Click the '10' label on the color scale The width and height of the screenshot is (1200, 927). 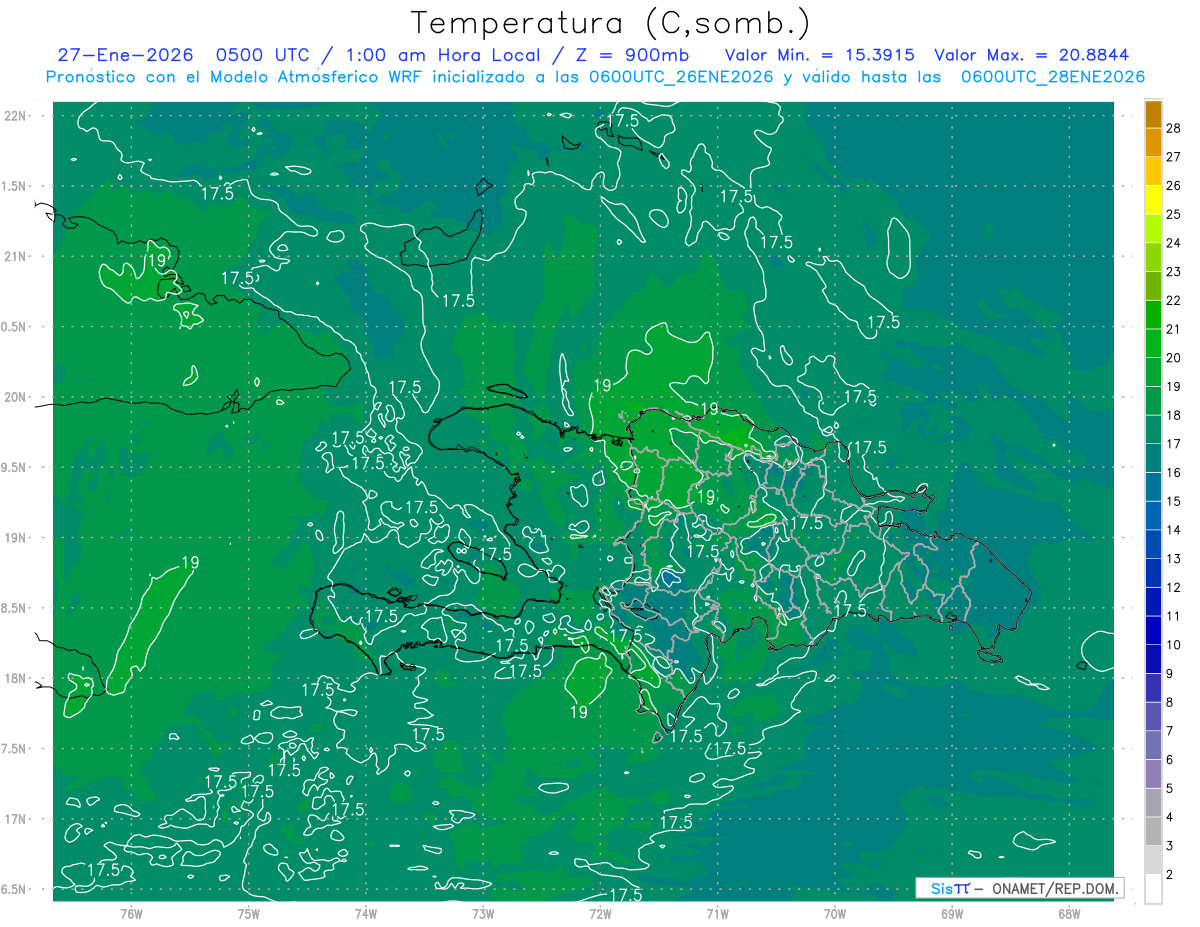tap(1174, 645)
